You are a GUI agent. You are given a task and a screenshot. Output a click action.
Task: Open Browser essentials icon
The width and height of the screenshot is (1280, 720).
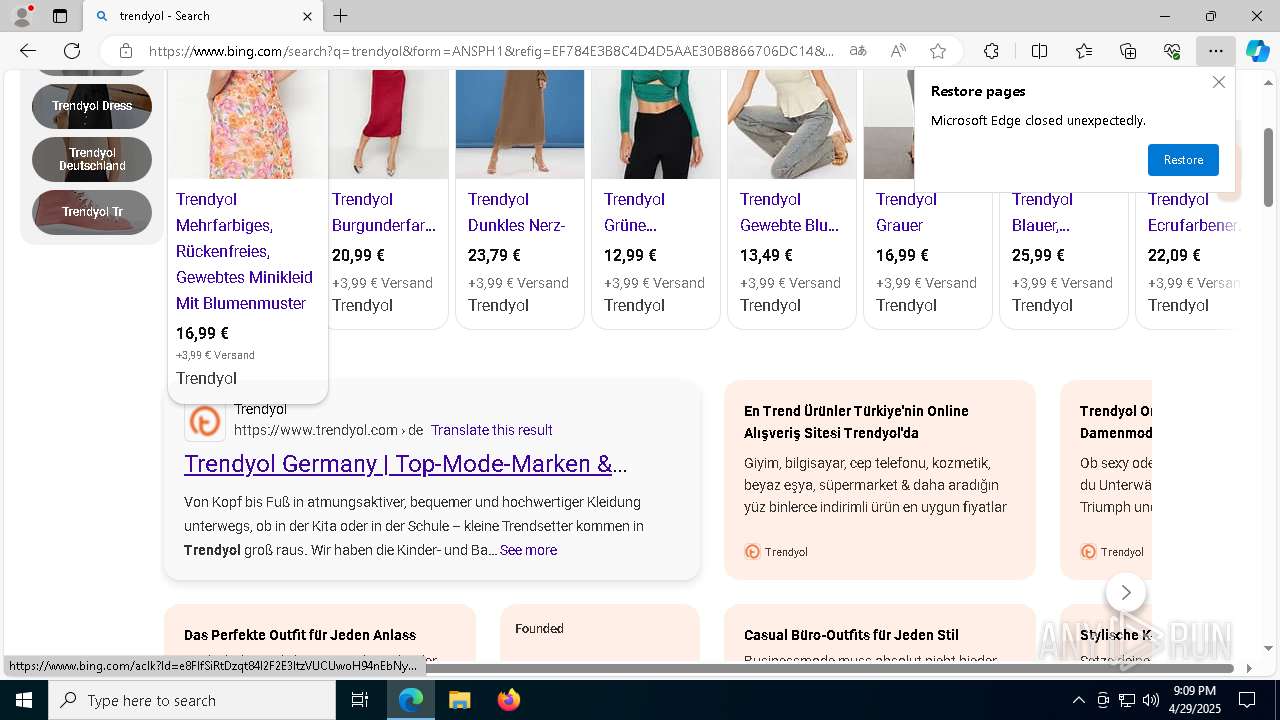pos(1172,51)
